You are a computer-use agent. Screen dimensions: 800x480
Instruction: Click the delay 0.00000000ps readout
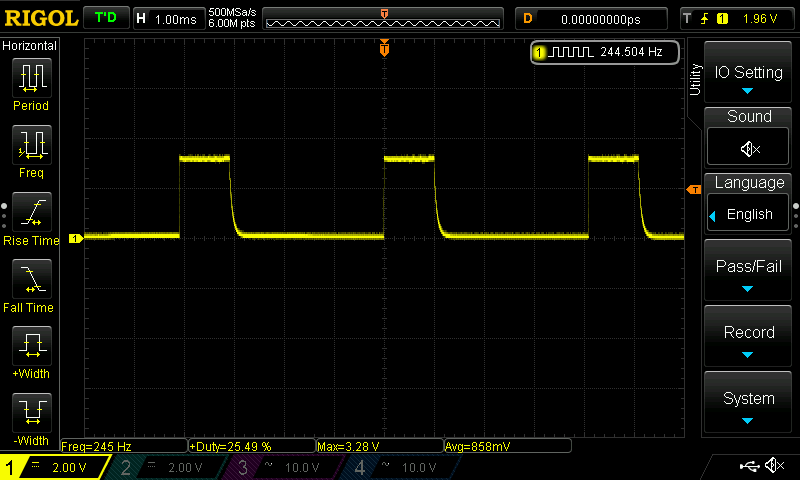click(x=591, y=19)
